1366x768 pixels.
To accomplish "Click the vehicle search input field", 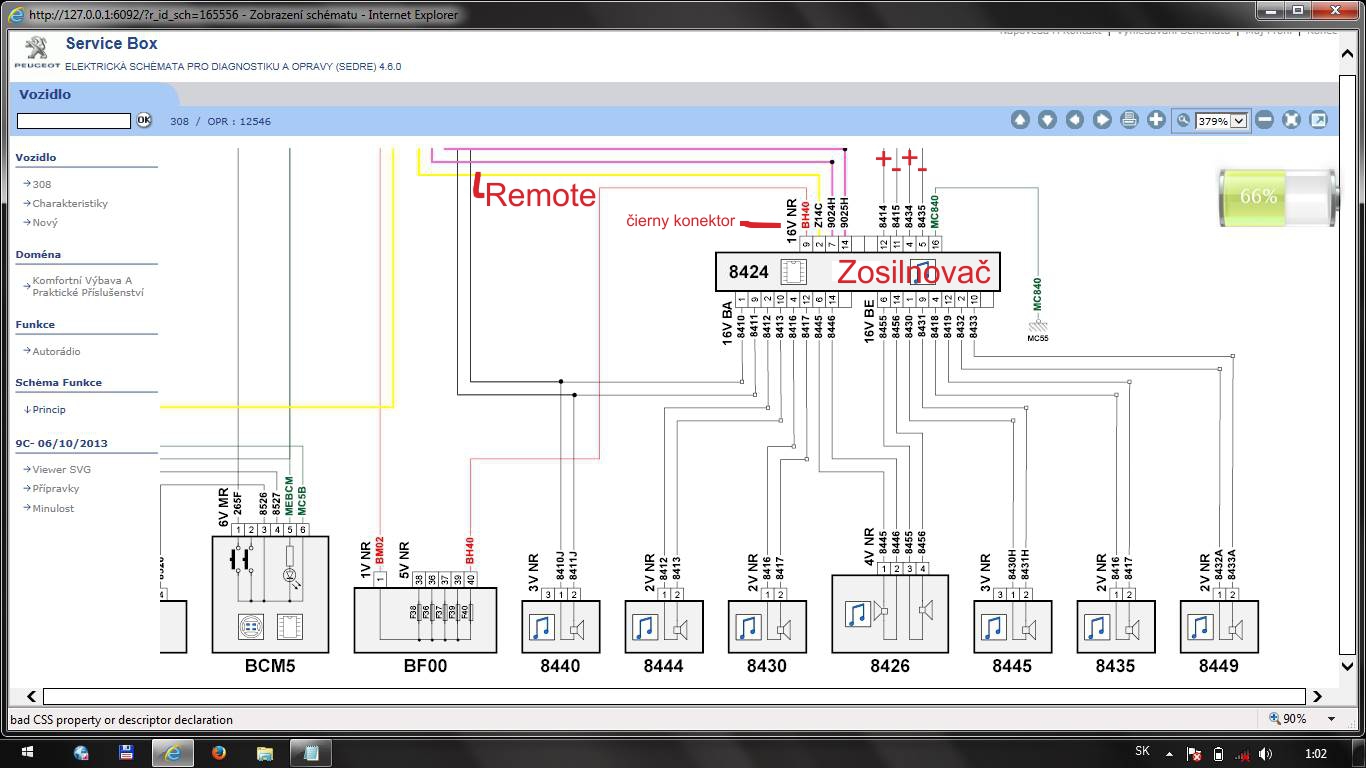I will [74, 121].
